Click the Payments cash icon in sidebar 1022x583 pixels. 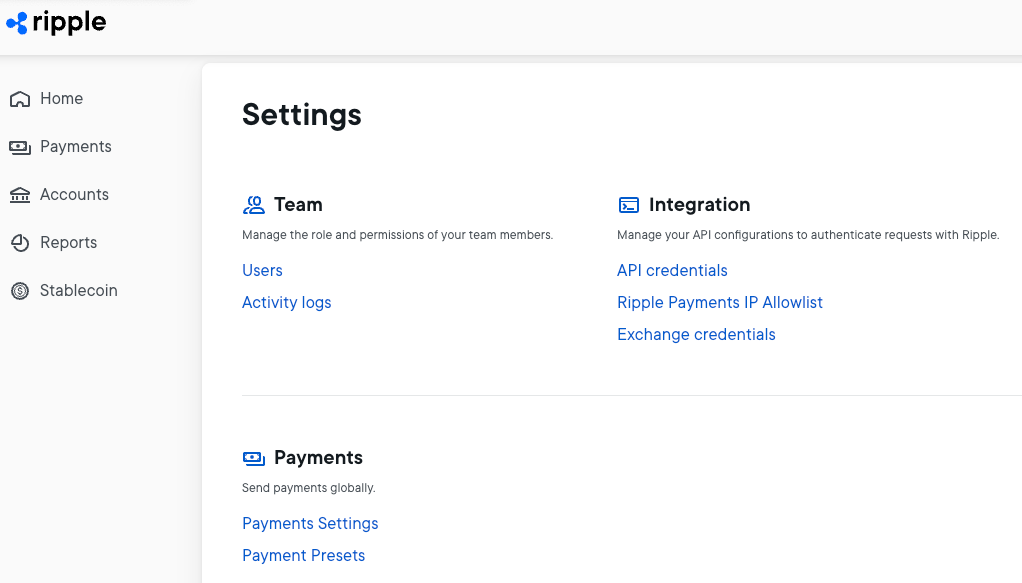pyautogui.click(x=19, y=147)
